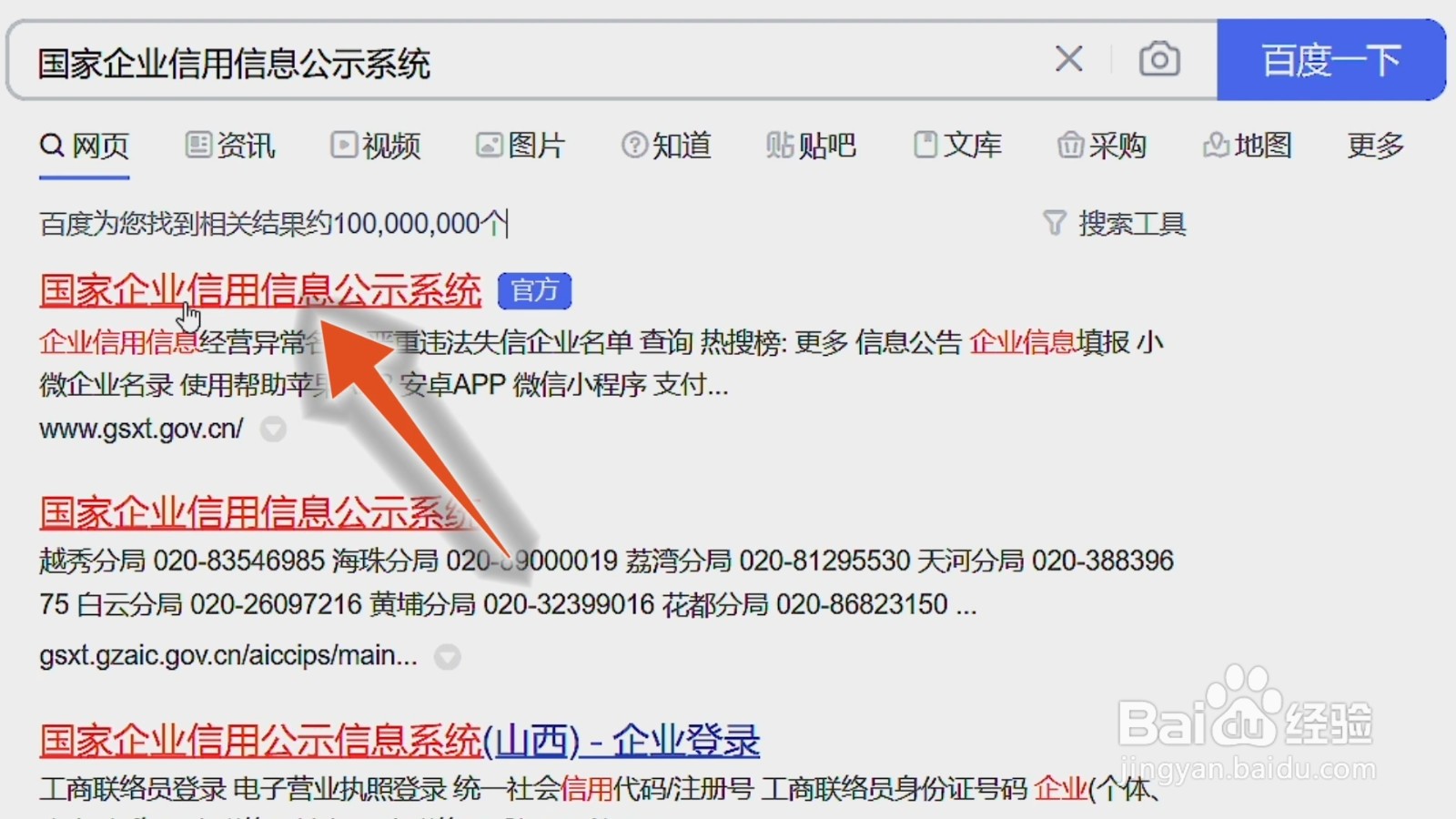Click the 官方 badge on first result

coord(535,291)
